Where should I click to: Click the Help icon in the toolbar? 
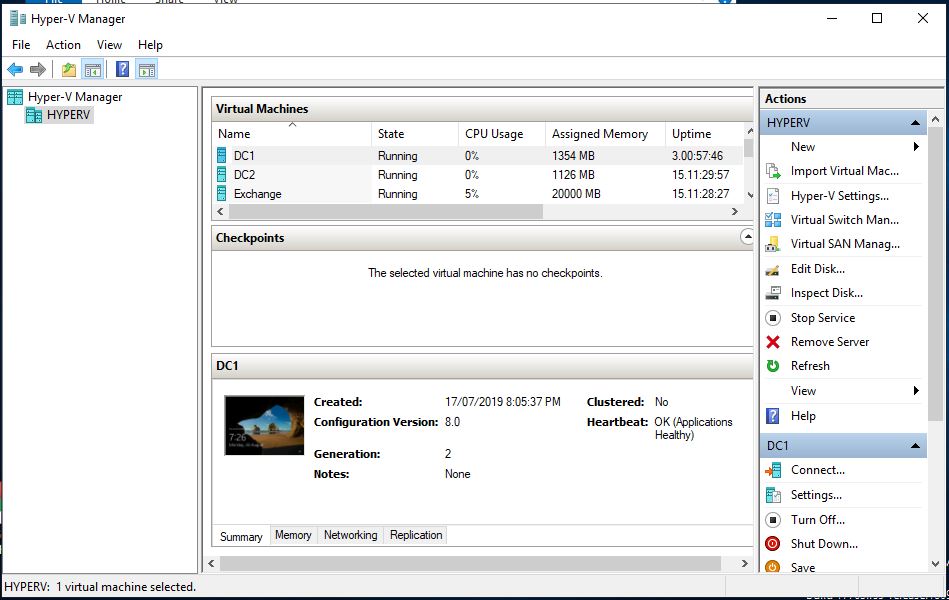[121, 69]
